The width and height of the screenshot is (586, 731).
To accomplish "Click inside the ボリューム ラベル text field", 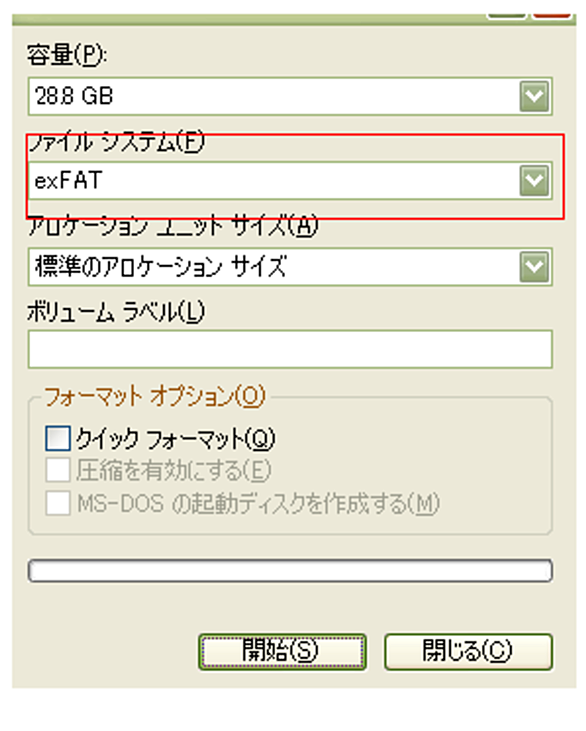I will (x=290, y=349).
